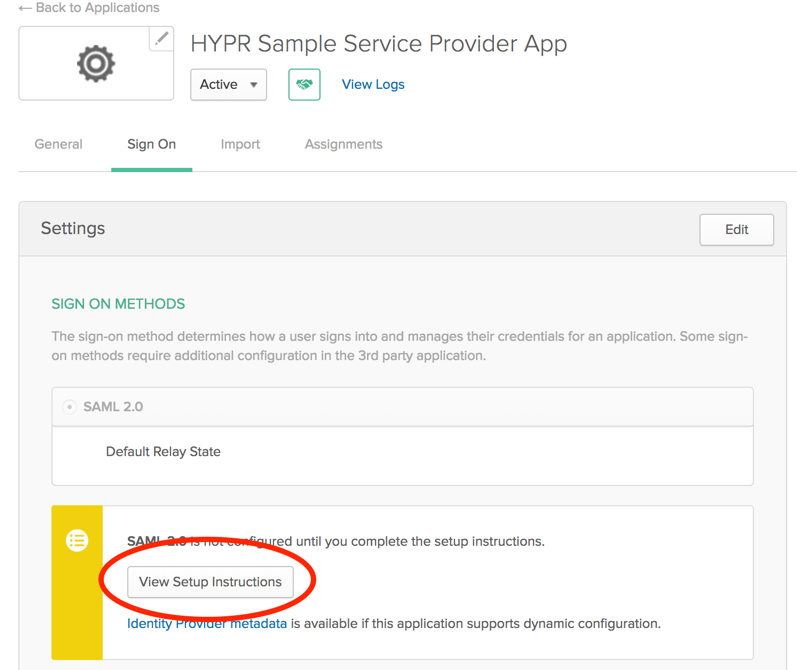
Task: Click the green handshake icon button
Action: click(304, 84)
